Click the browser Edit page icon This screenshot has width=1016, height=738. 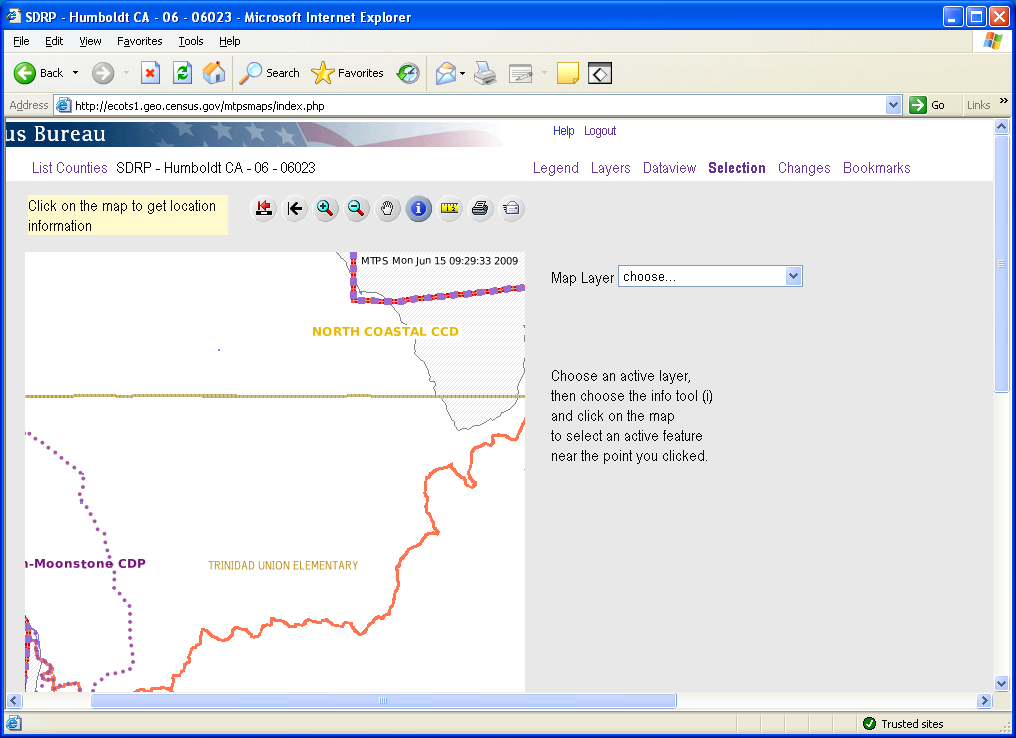pyautogui.click(x=520, y=73)
